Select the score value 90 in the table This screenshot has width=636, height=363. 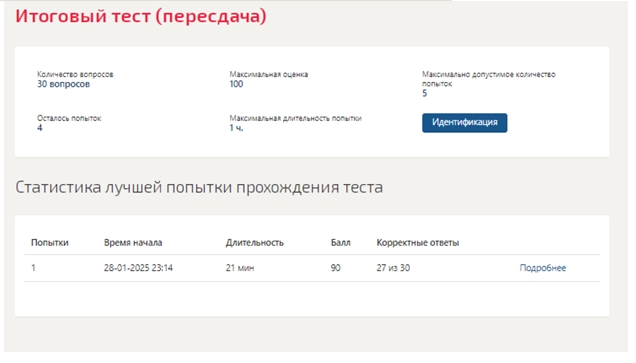coord(335,268)
